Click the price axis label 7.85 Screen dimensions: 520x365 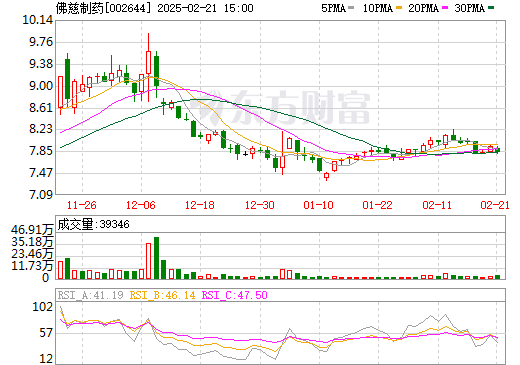coord(41,151)
